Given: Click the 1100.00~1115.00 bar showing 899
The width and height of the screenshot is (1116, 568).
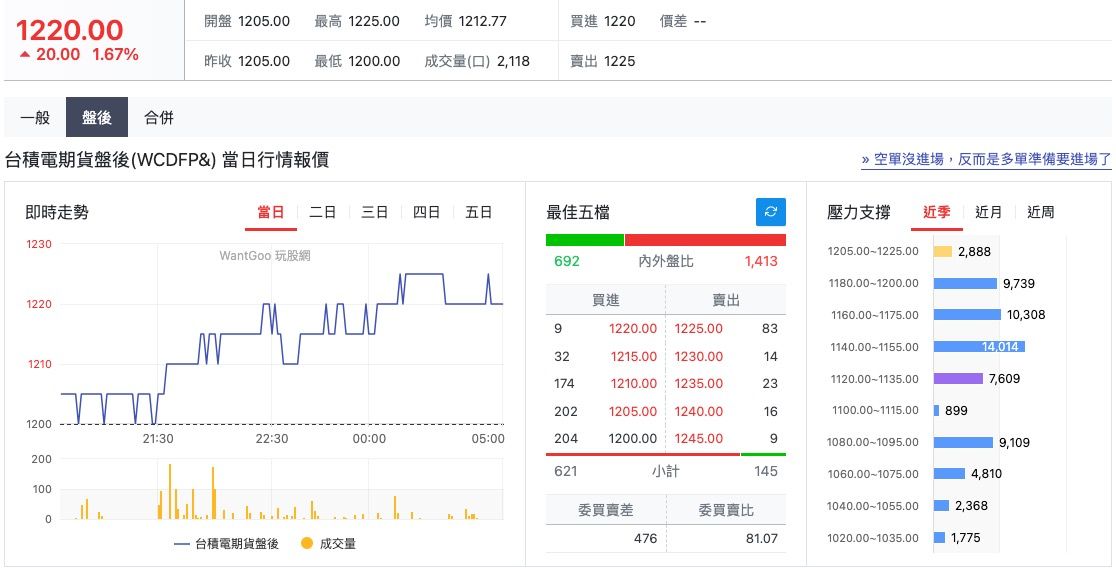Looking at the screenshot, I should coord(937,410).
